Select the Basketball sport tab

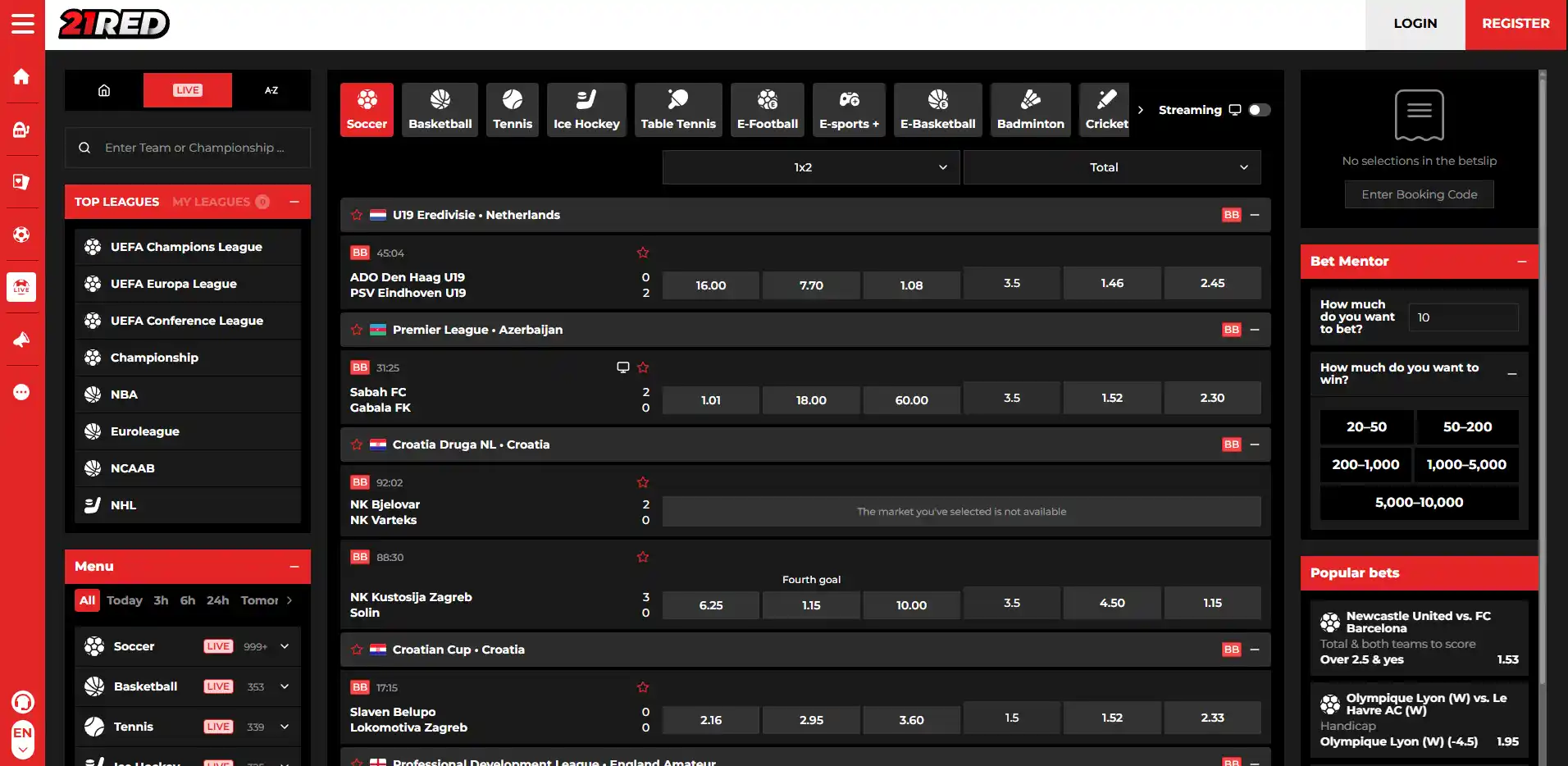click(x=440, y=110)
